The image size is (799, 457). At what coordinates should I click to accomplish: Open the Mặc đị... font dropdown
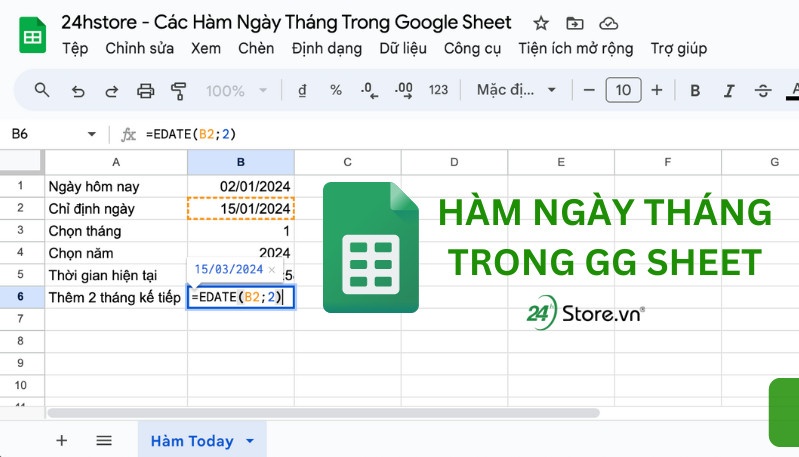pos(516,91)
